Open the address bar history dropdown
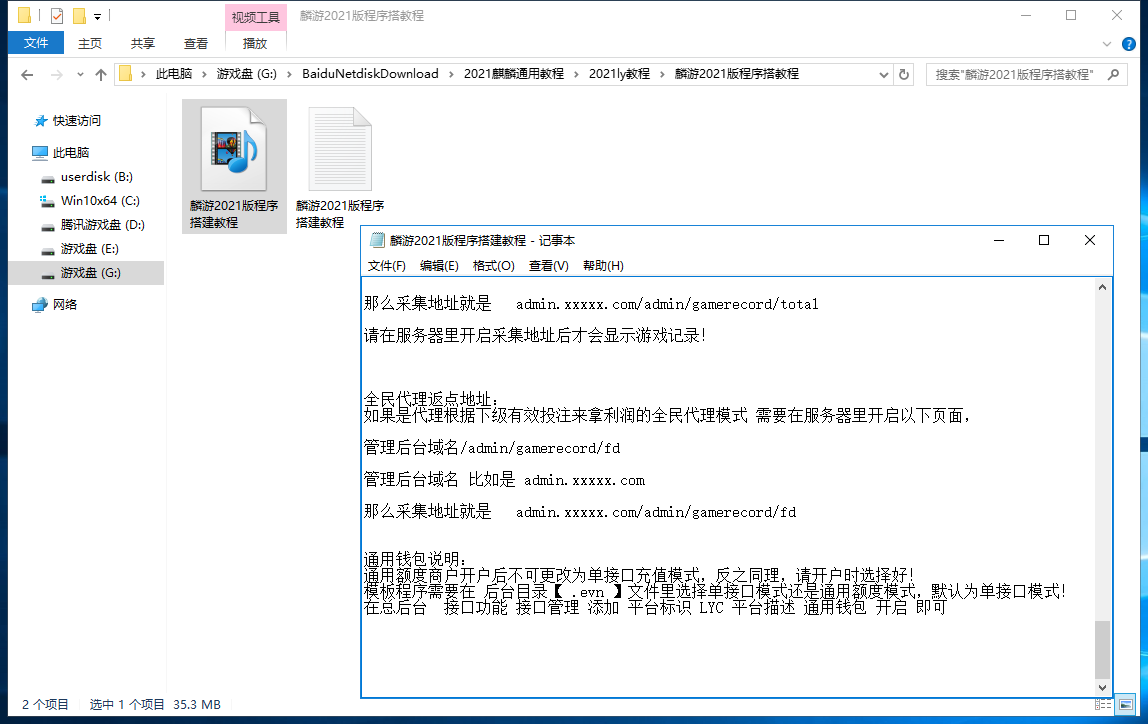The height and width of the screenshot is (724, 1148). (x=883, y=74)
